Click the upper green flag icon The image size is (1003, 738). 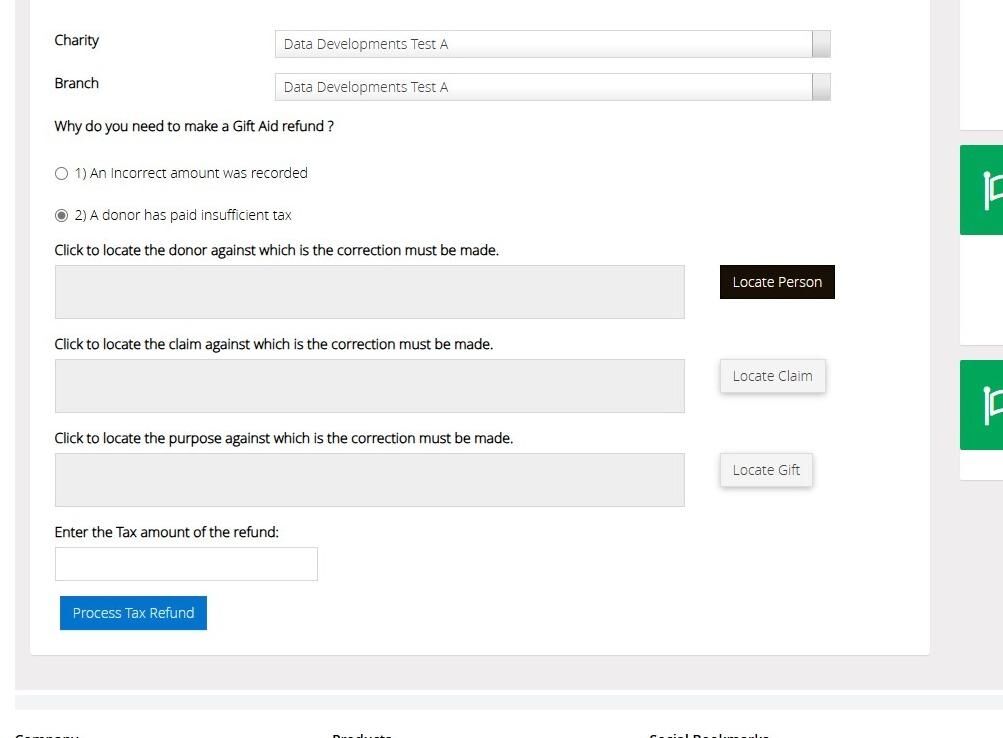pyautogui.click(x=991, y=190)
